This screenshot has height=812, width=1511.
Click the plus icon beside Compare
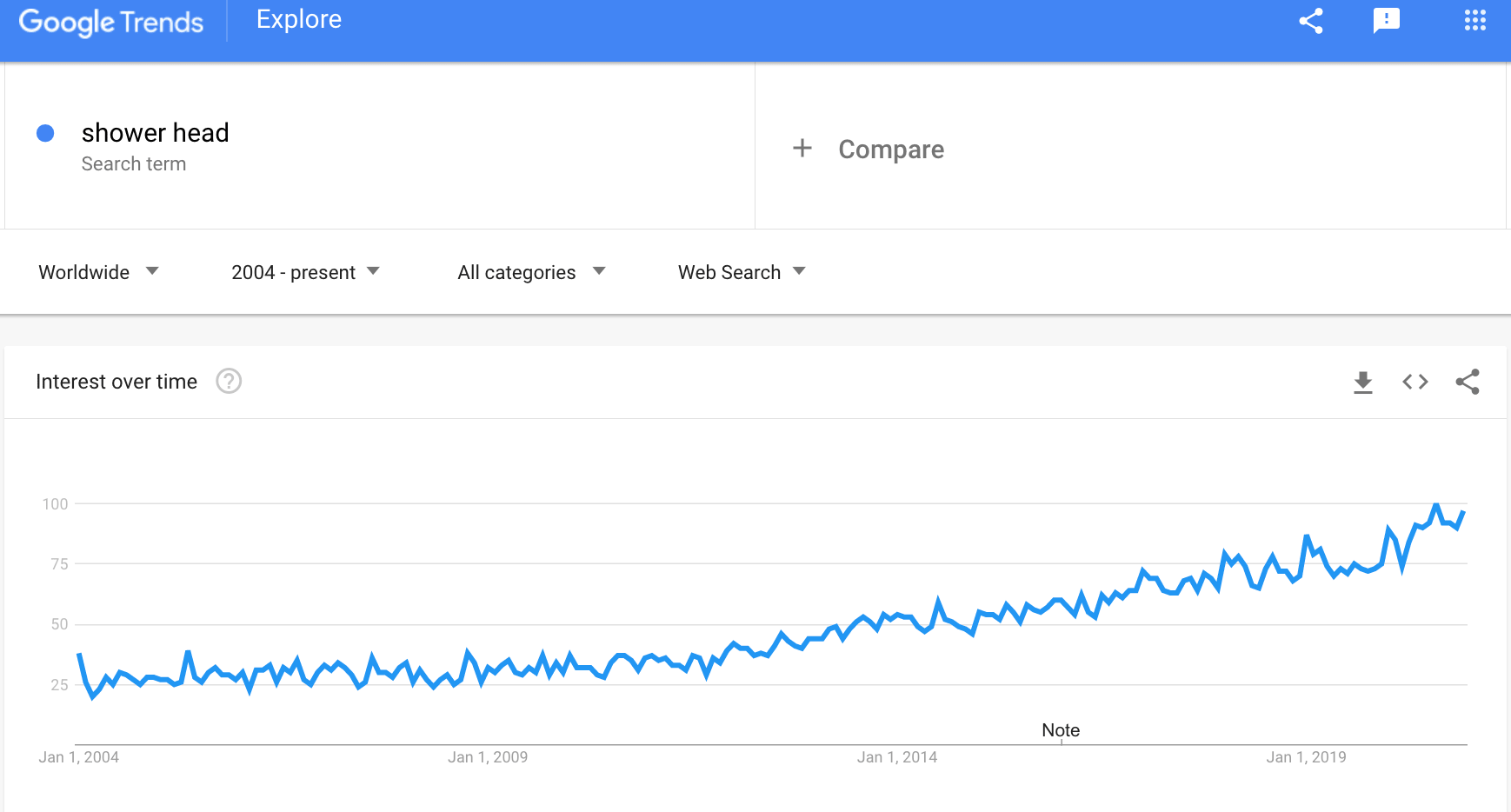point(802,148)
